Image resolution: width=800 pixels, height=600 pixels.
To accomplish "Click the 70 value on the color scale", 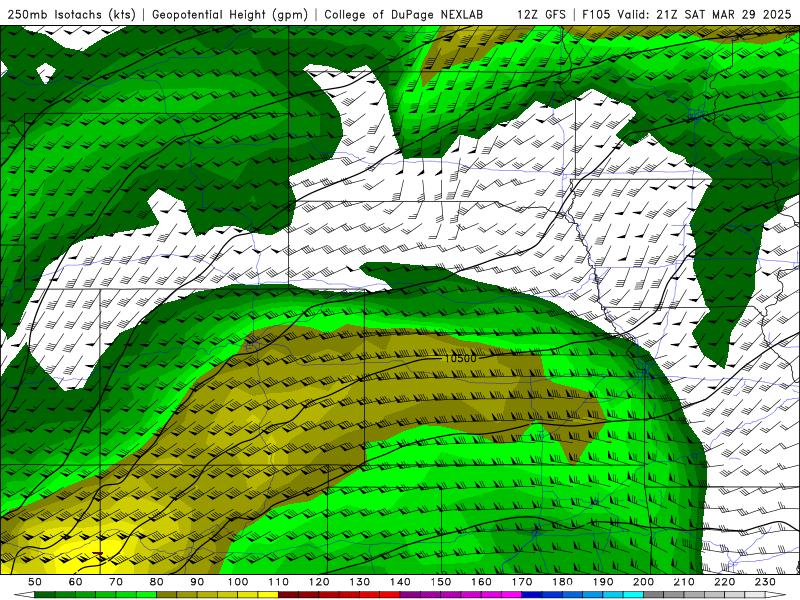I will [x=116, y=582].
